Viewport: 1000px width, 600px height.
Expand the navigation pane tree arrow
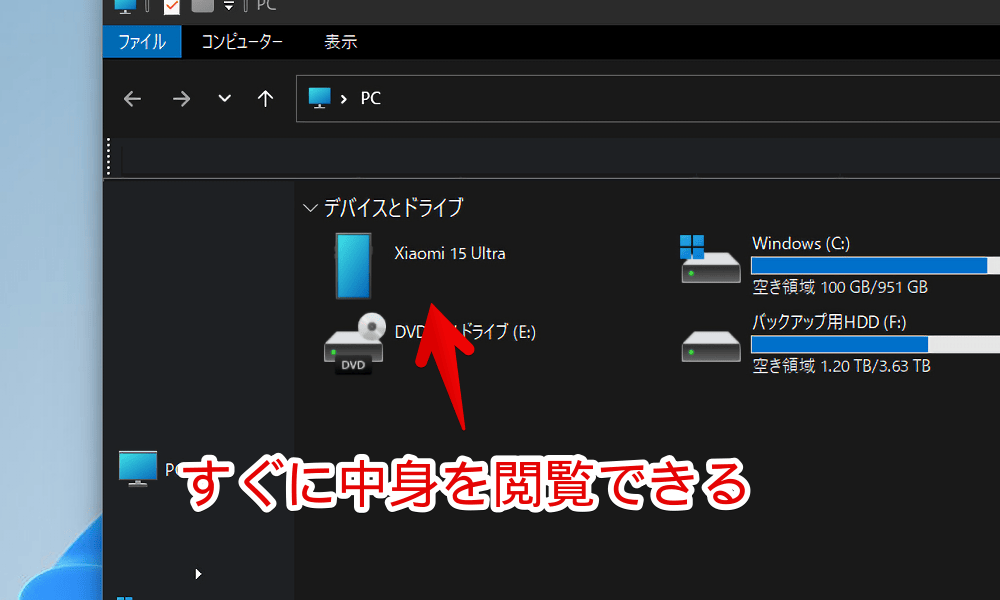click(198, 574)
